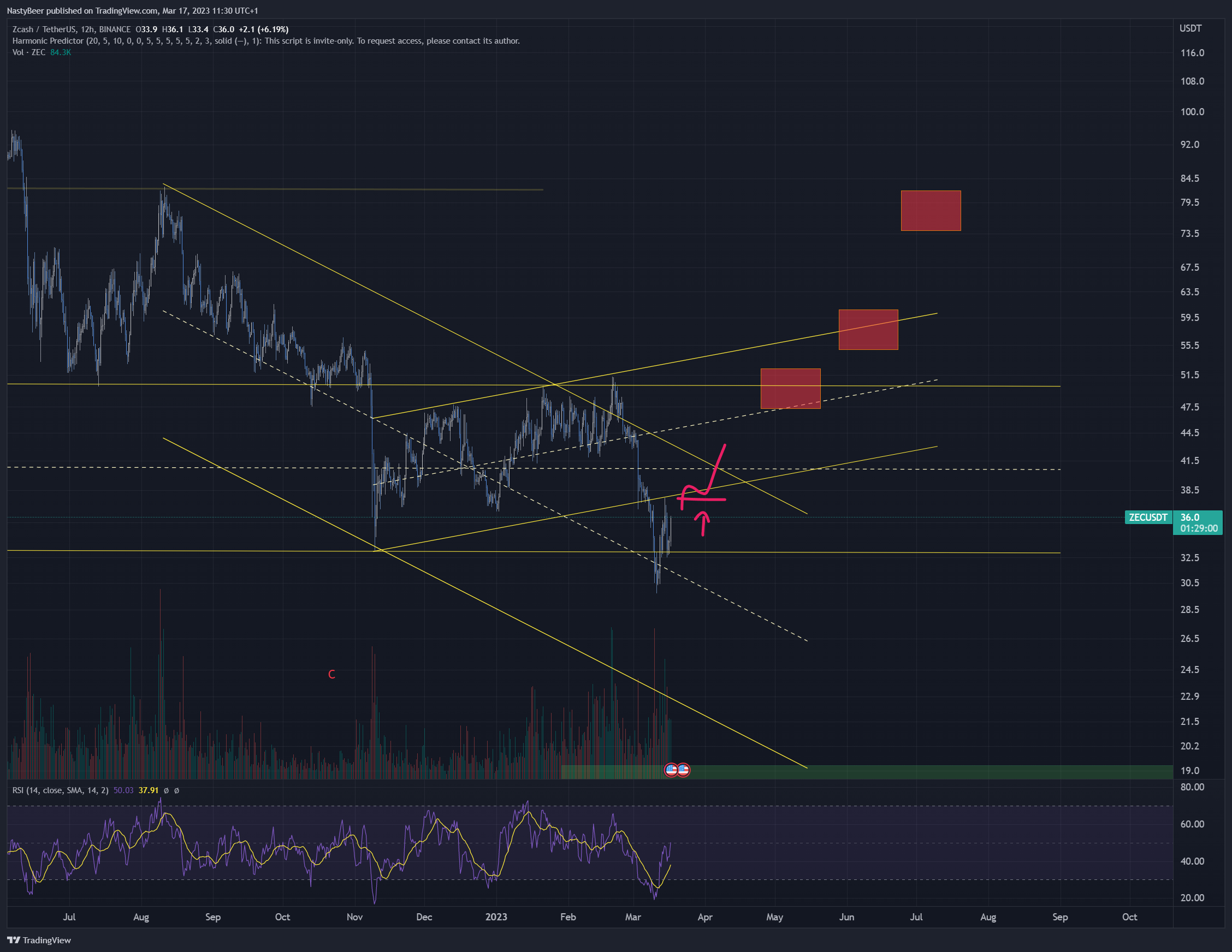
Task: Click the 26.5 price axis label
Action: 1190,639
